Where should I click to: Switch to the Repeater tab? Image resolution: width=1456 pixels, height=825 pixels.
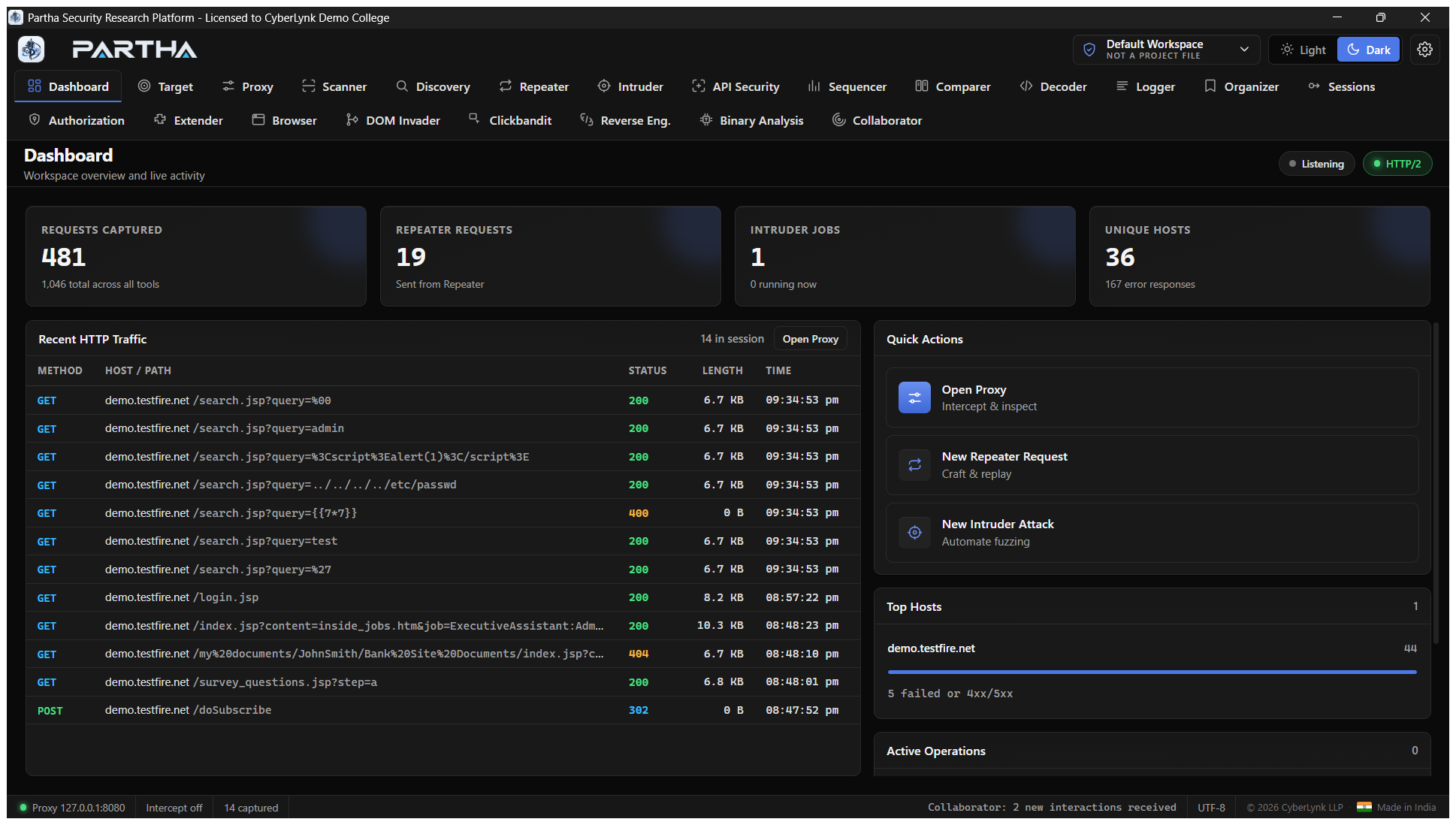tap(533, 86)
